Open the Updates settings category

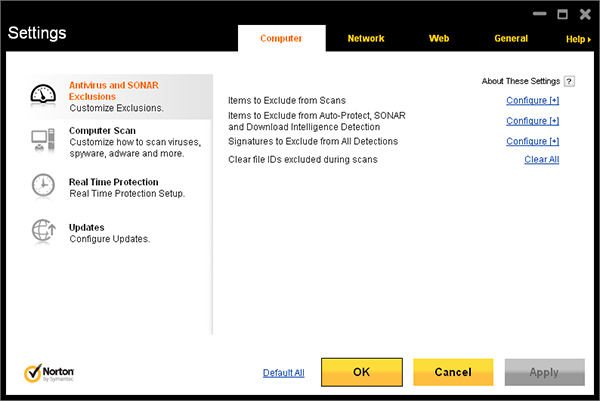coord(121,233)
